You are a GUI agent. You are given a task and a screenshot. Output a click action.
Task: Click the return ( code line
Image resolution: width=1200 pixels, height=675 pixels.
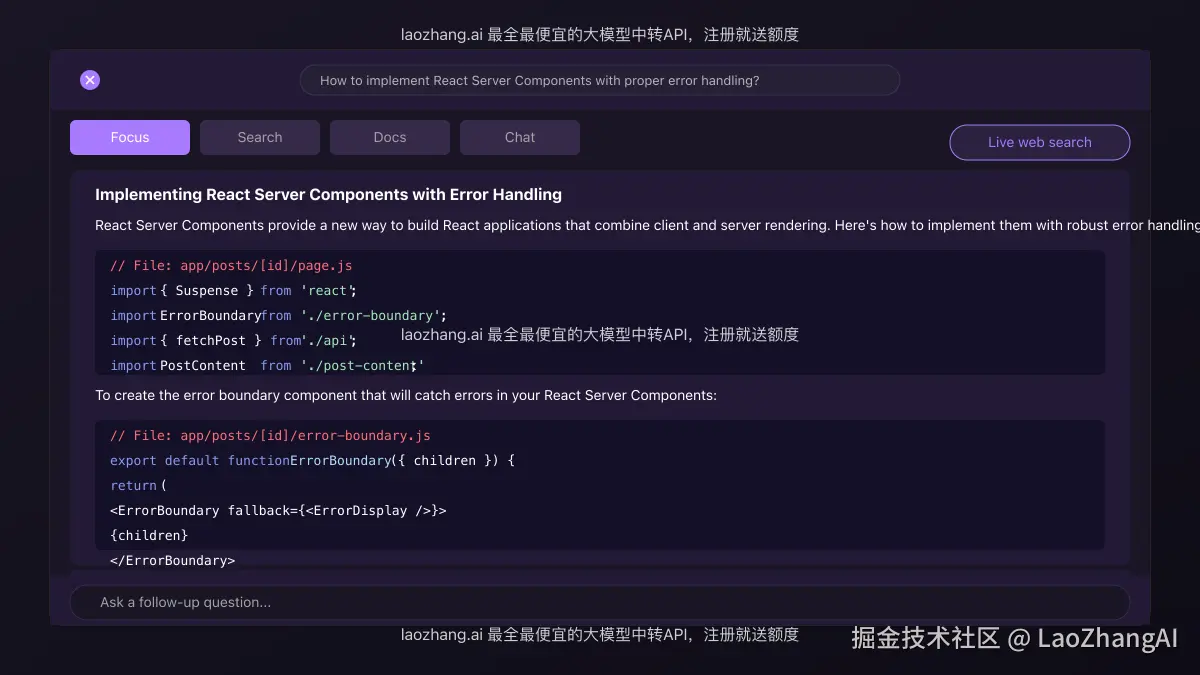tap(139, 486)
